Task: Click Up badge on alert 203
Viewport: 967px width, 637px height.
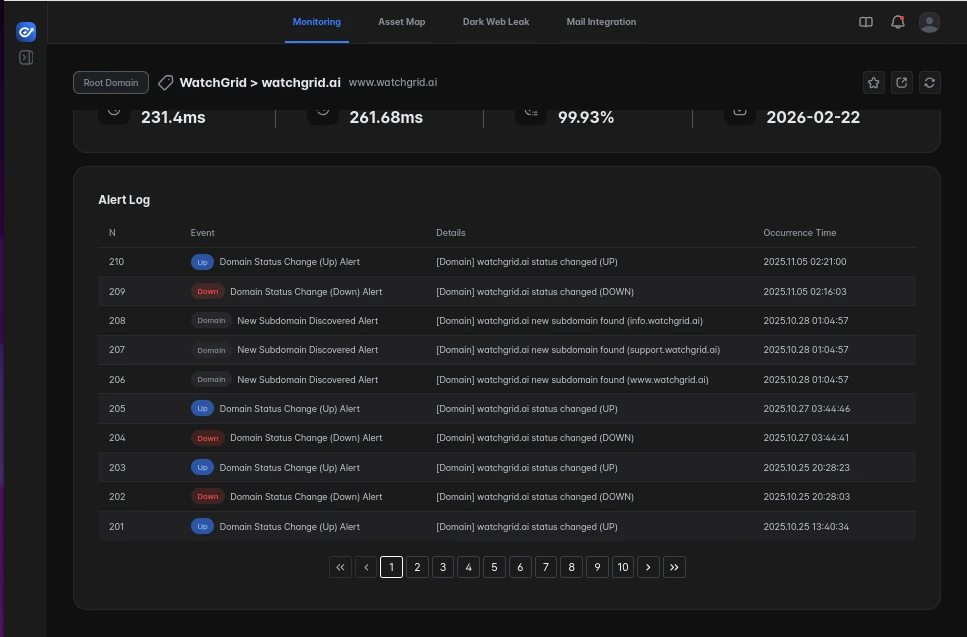Action: [202, 467]
